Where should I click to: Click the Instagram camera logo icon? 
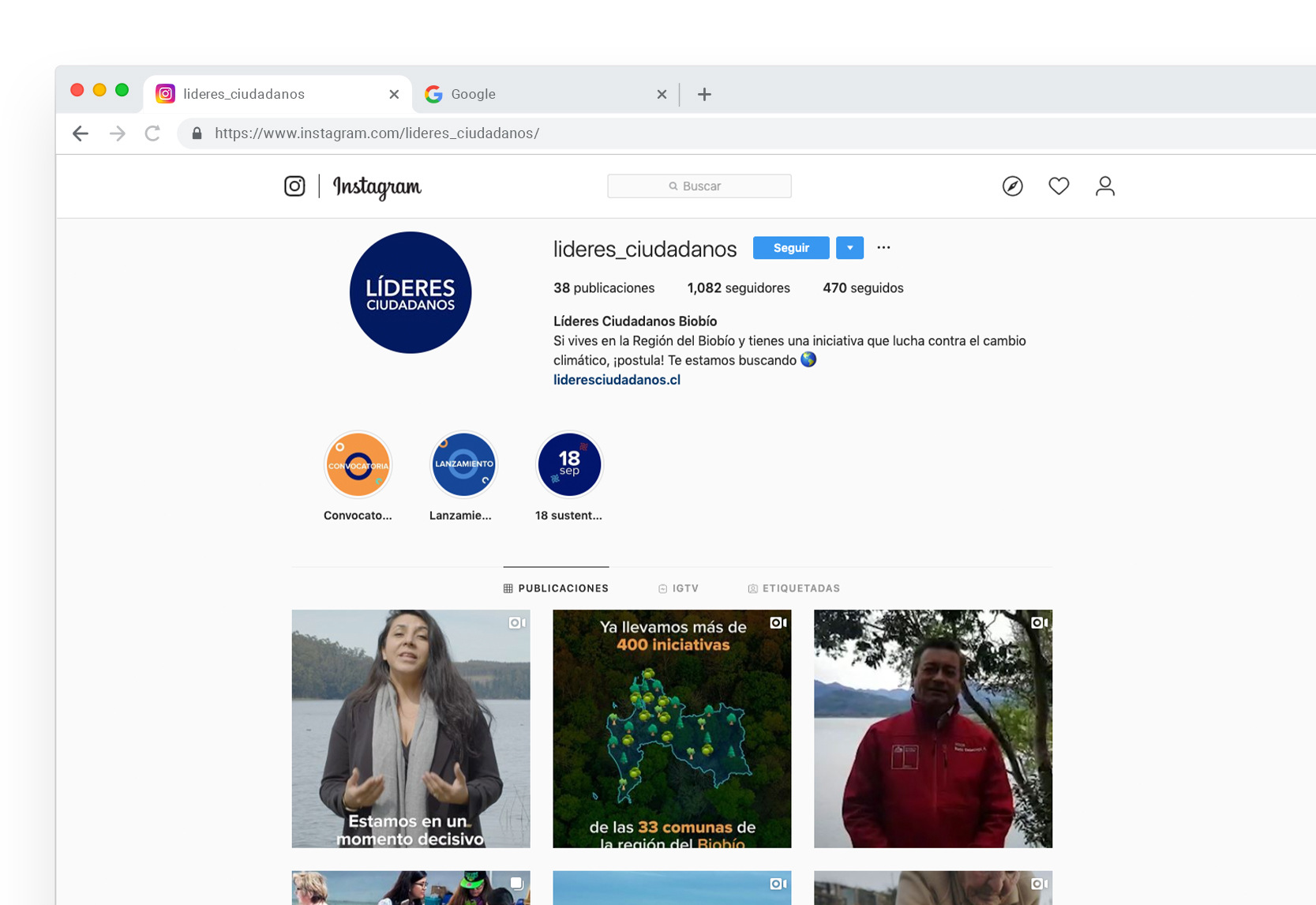[x=294, y=186]
